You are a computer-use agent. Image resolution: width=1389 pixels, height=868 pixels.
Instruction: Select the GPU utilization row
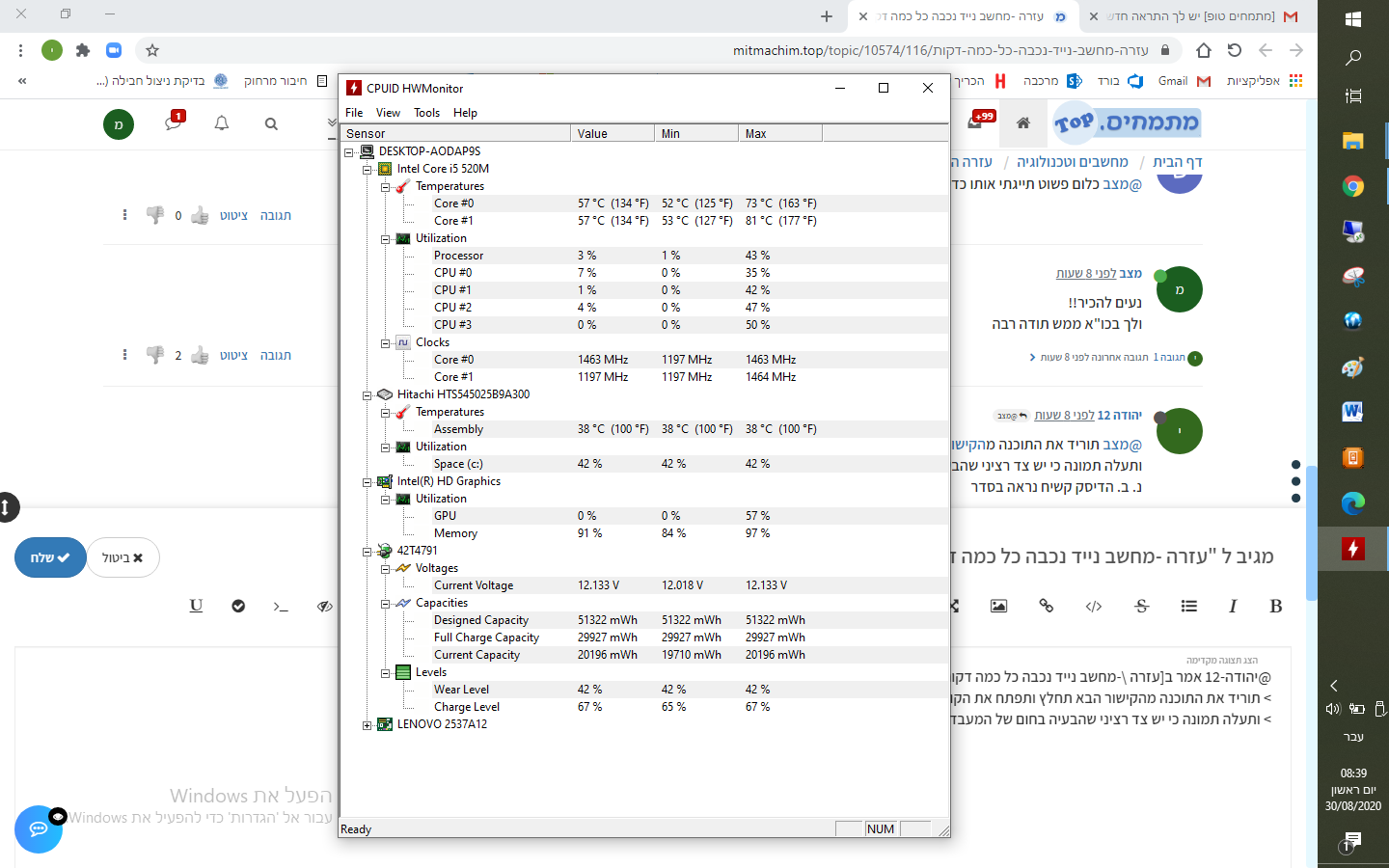click(x=644, y=516)
